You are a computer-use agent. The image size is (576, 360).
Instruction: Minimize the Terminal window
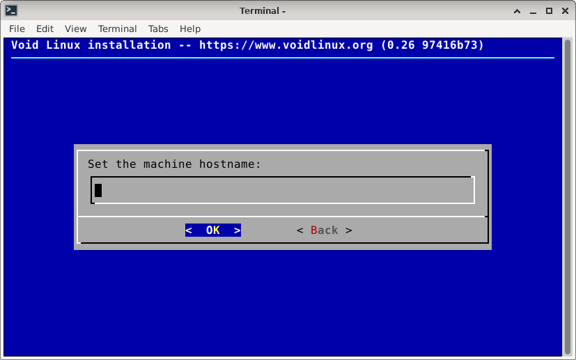tap(533, 11)
